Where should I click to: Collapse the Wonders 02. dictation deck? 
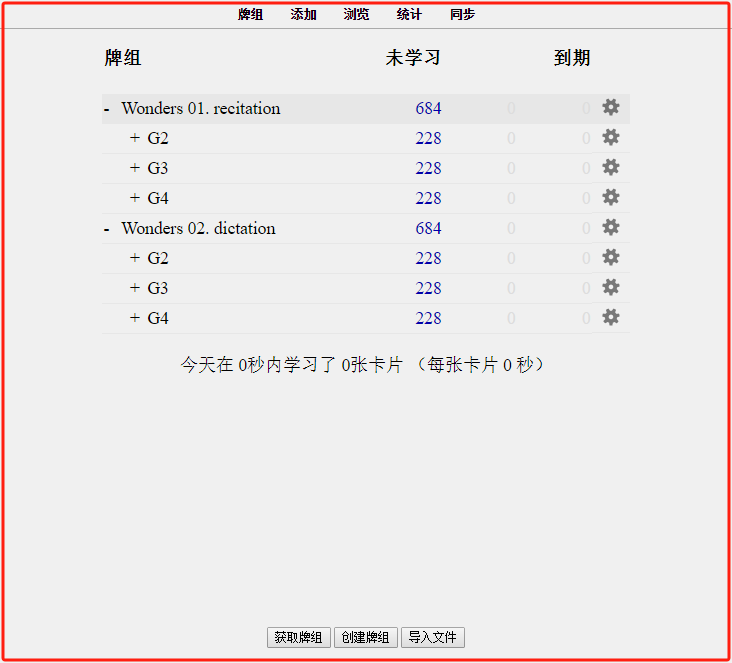[107, 230]
